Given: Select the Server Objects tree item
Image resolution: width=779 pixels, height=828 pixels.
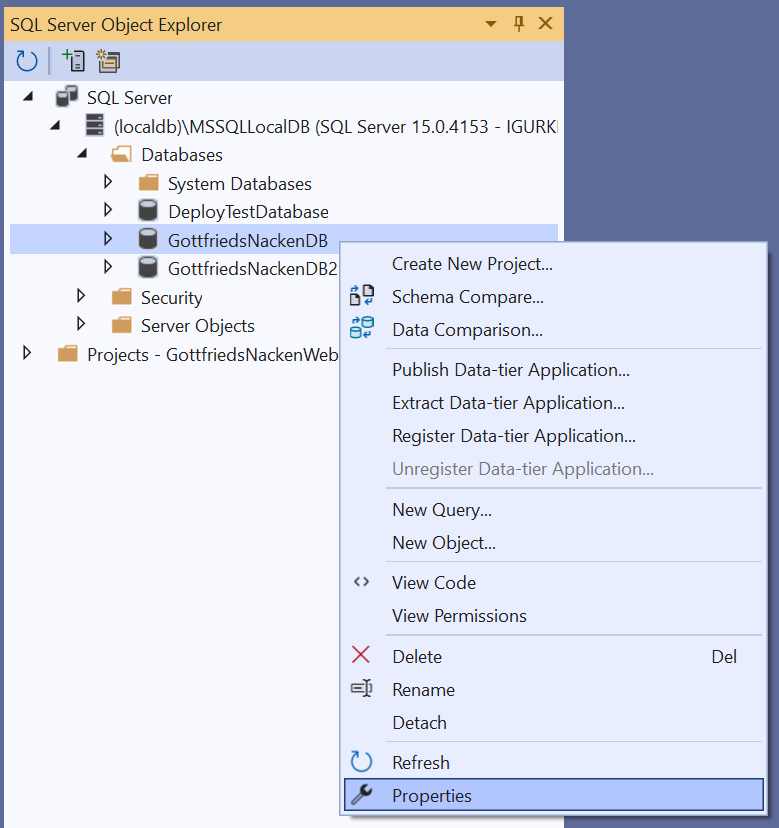Looking at the screenshot, I should (x=197, y=325).
